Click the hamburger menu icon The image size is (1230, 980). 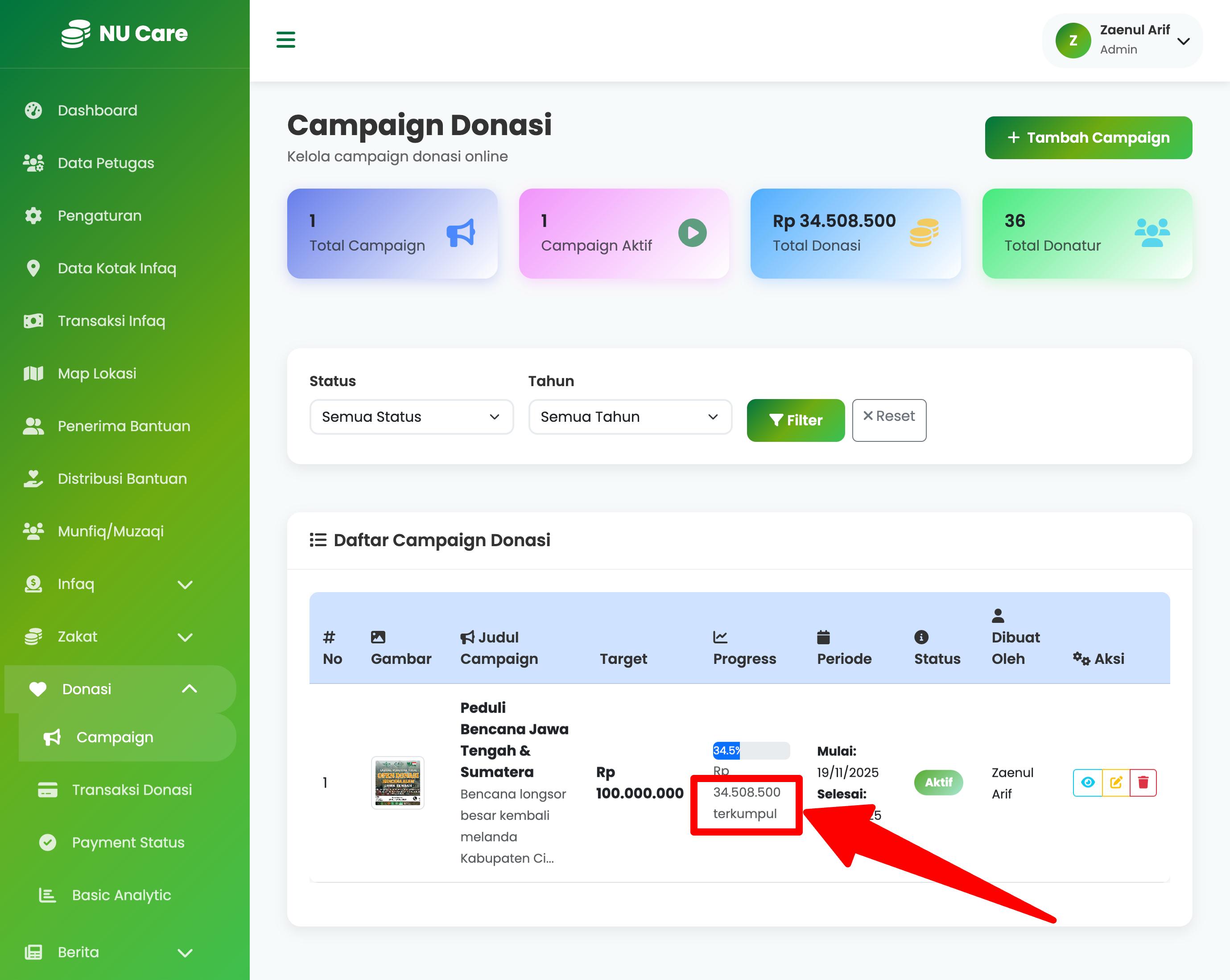point(285,40)
